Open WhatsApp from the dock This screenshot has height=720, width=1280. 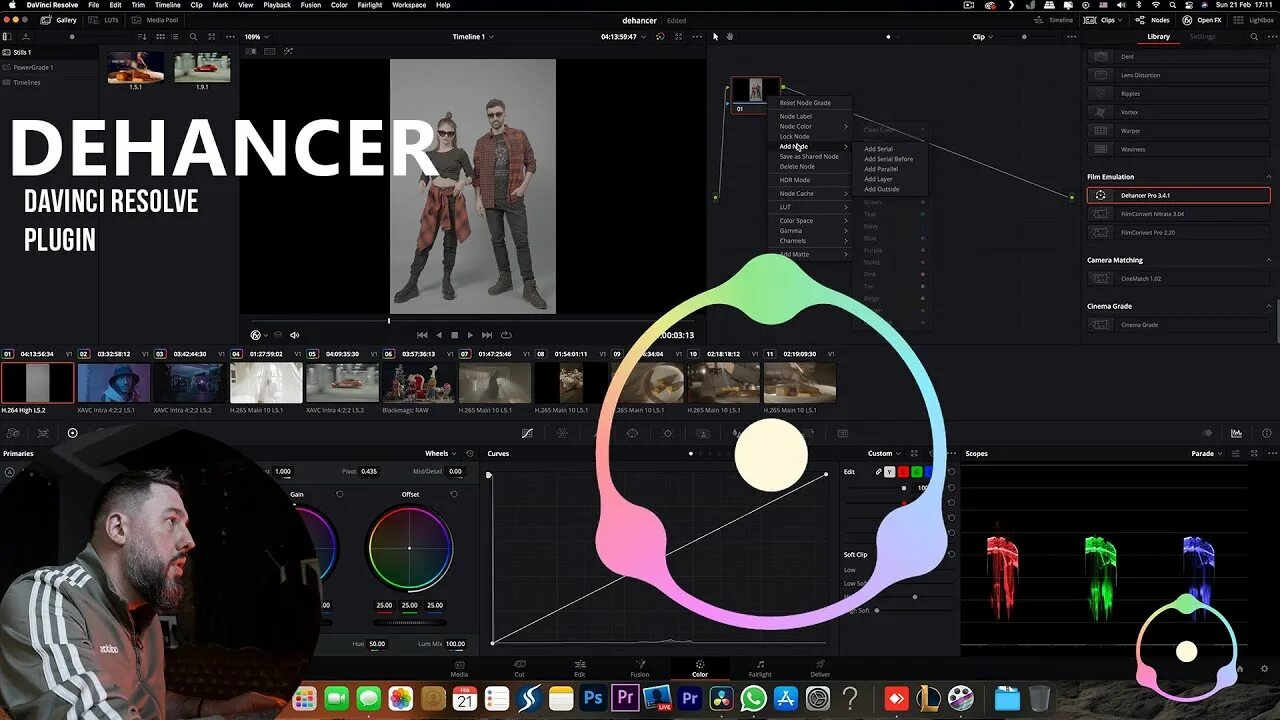tap(753, 698)
